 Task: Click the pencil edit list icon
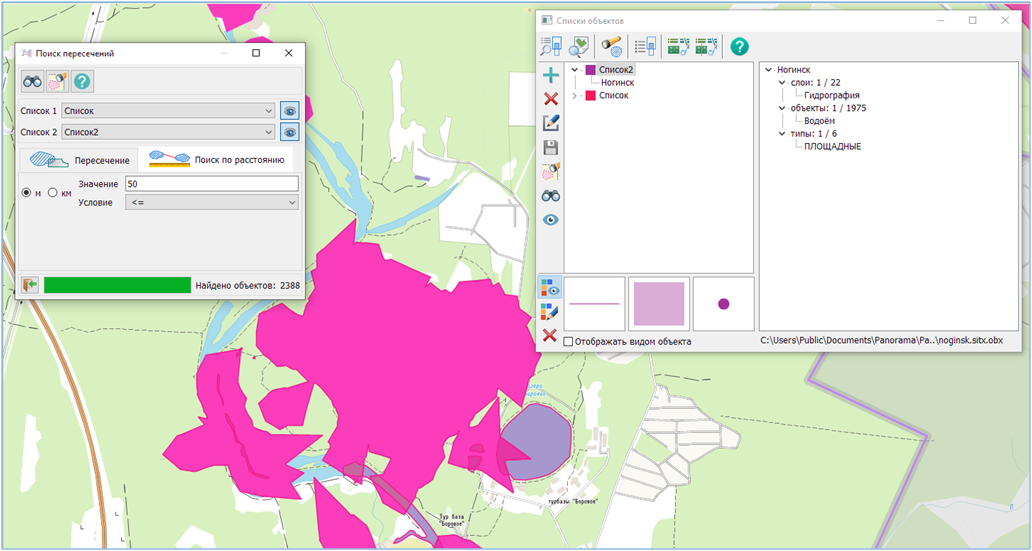(x=549, y=123)
